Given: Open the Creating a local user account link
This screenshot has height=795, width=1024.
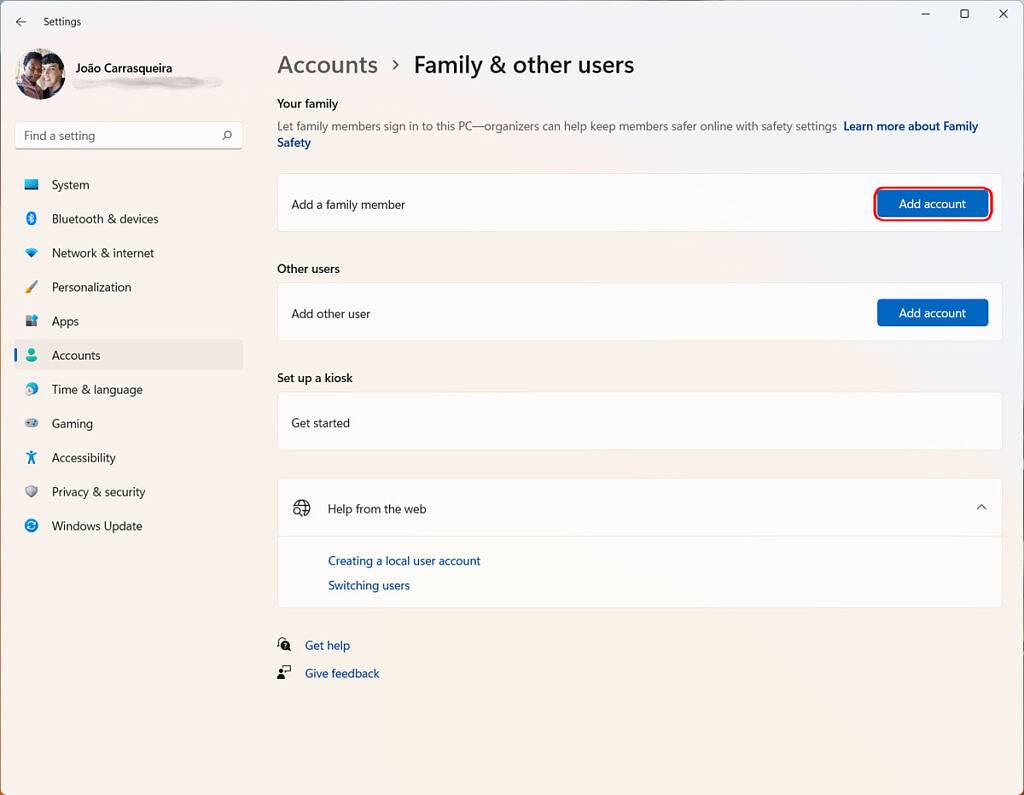Looking at the screenshot, I should [404, 561].
